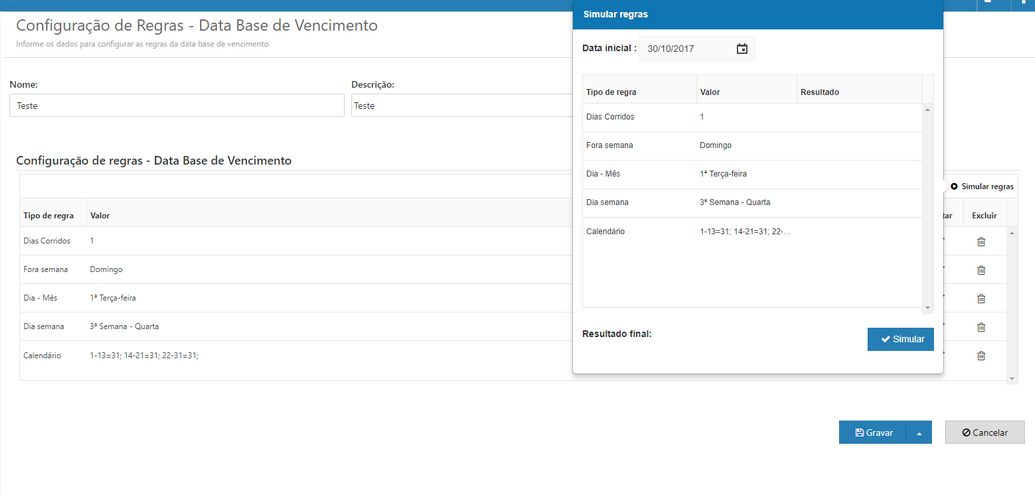Click the Cancelar button

coord(984,433)
